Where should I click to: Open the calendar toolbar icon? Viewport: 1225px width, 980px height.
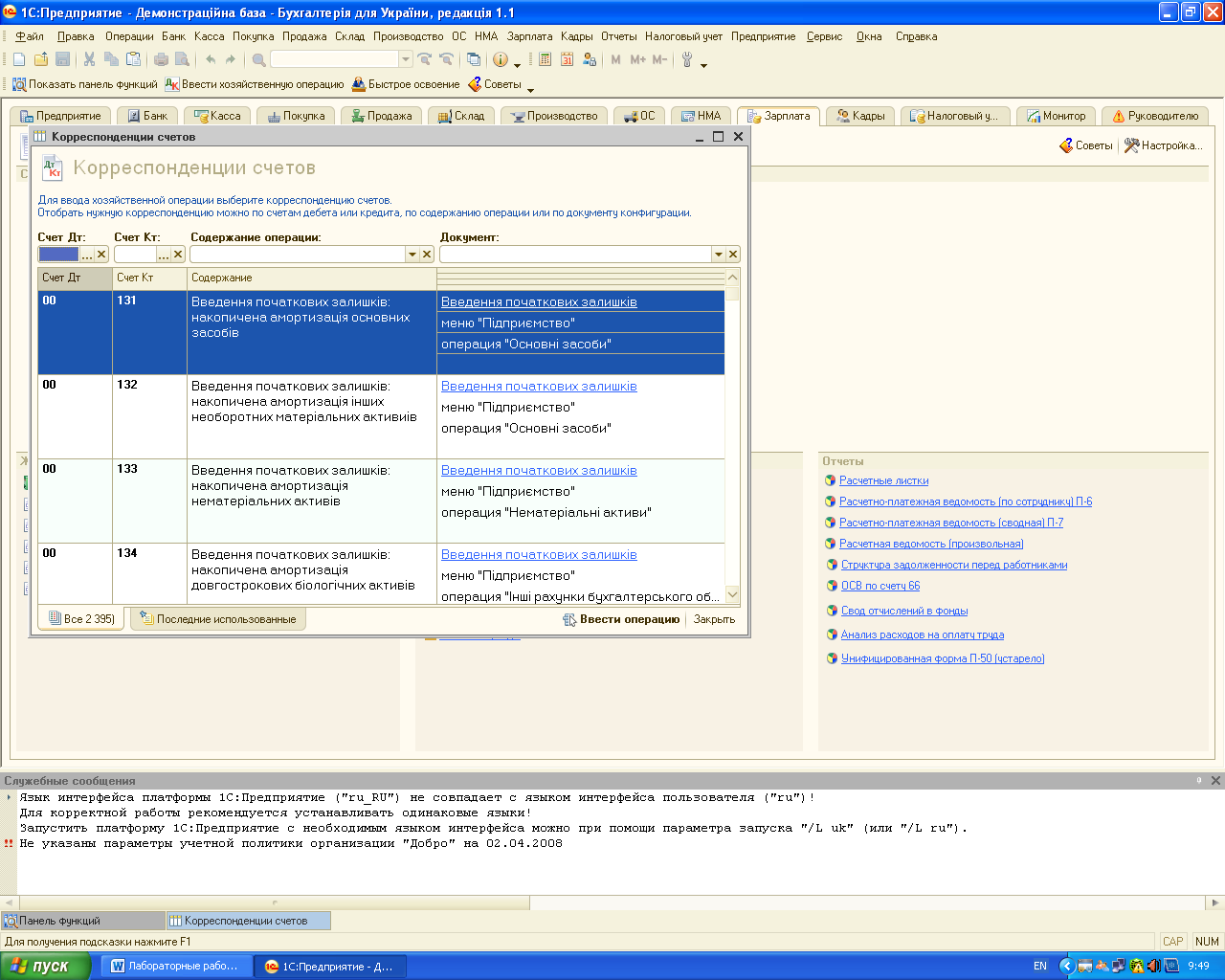567,59
